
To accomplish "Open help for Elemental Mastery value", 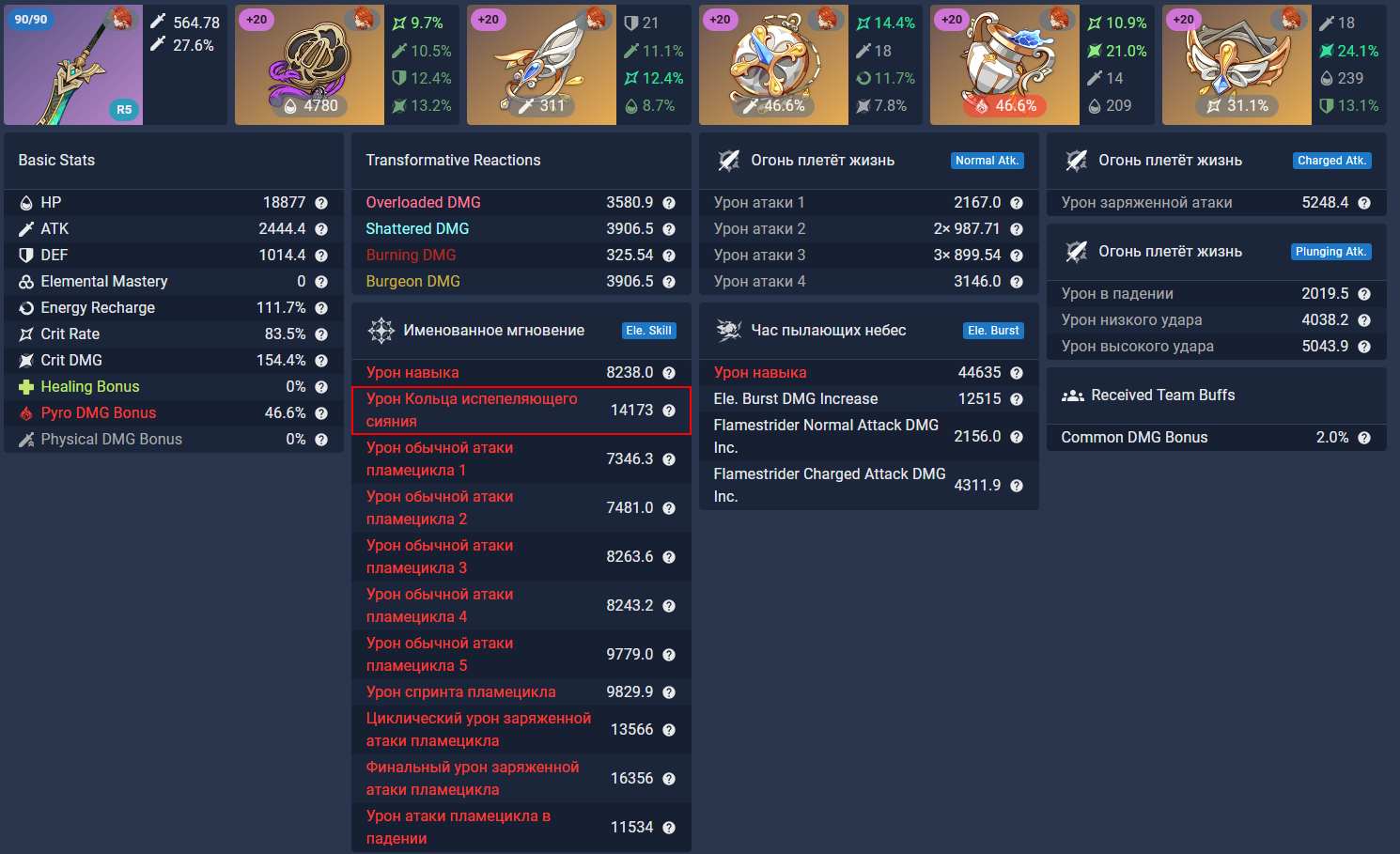I will point(321,282).
